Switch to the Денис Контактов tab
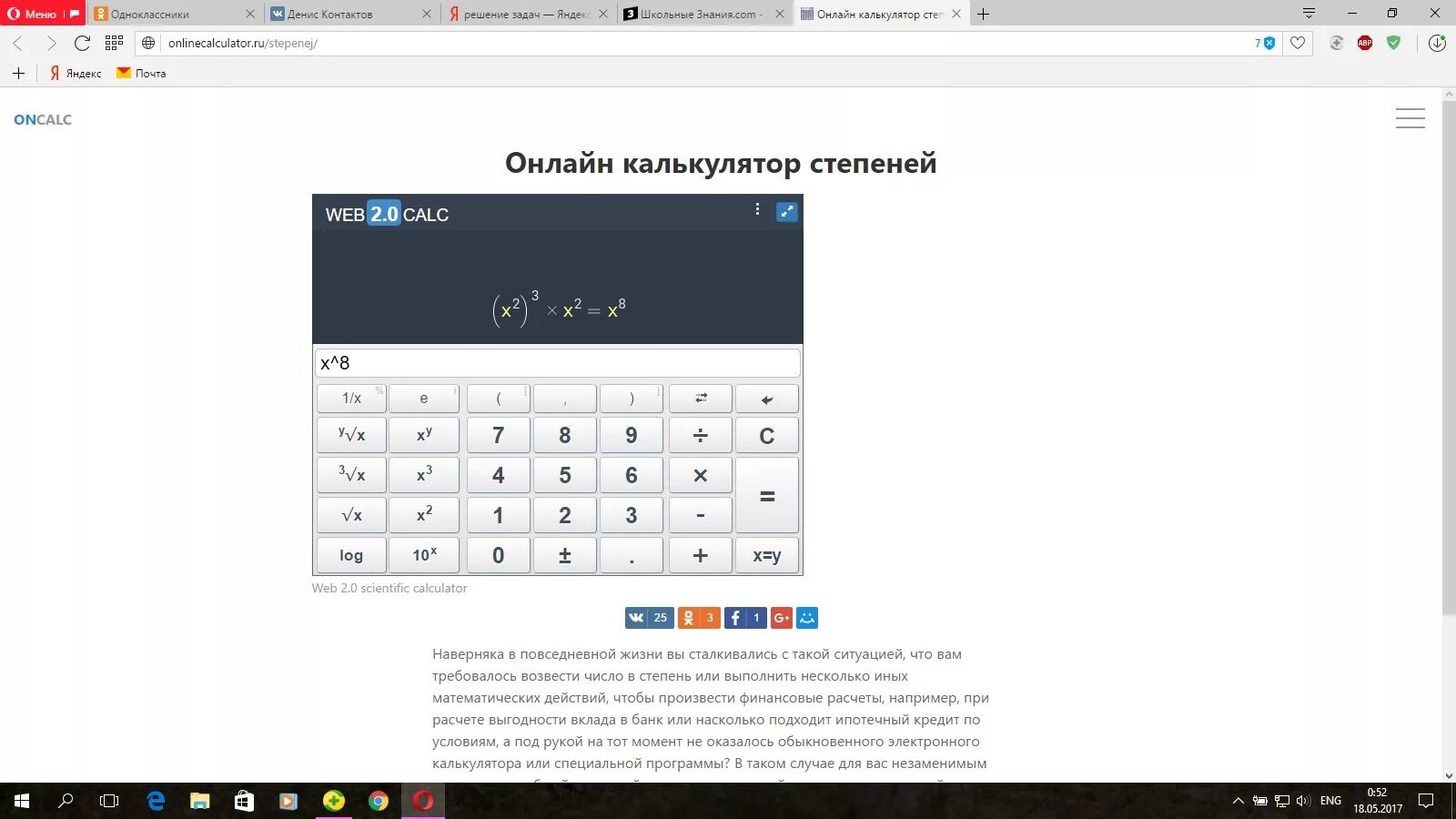This screenshot has height=819, width=1456. tap(351, 14)
